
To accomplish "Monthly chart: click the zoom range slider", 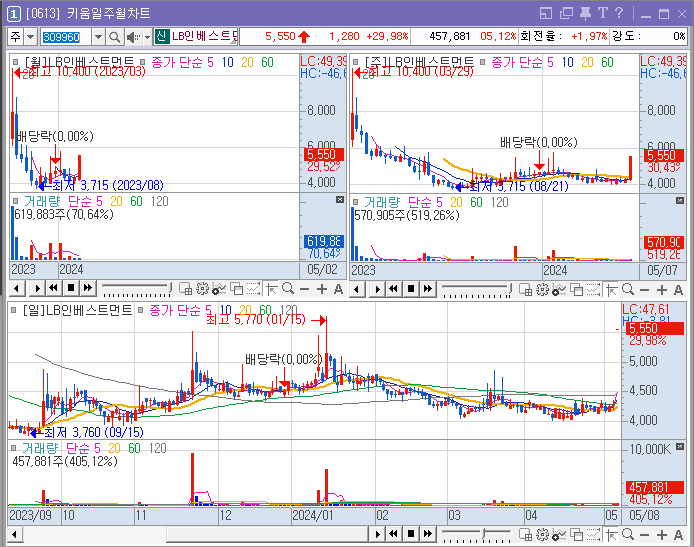I will (x=136, y=289).
